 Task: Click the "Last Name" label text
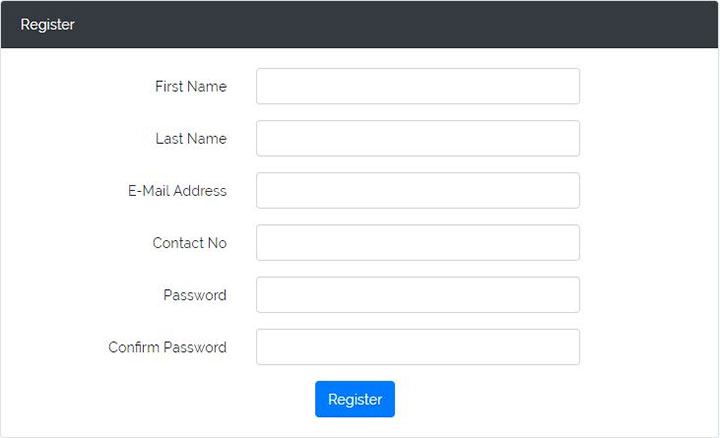point(191,139)
